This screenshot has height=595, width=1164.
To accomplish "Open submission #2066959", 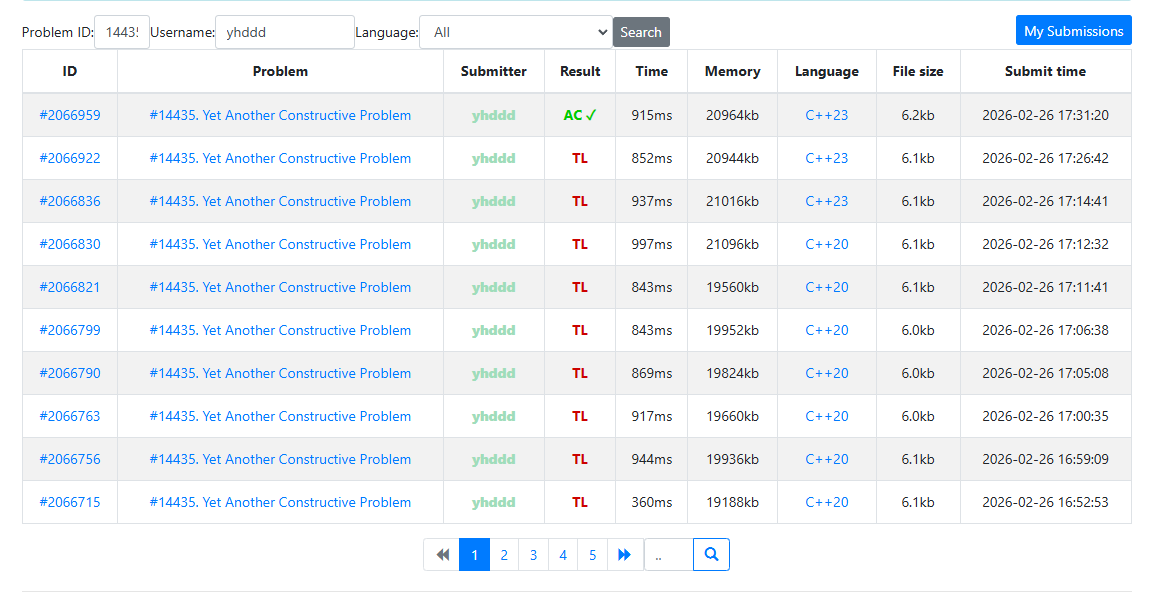I will tap(70, 115).
